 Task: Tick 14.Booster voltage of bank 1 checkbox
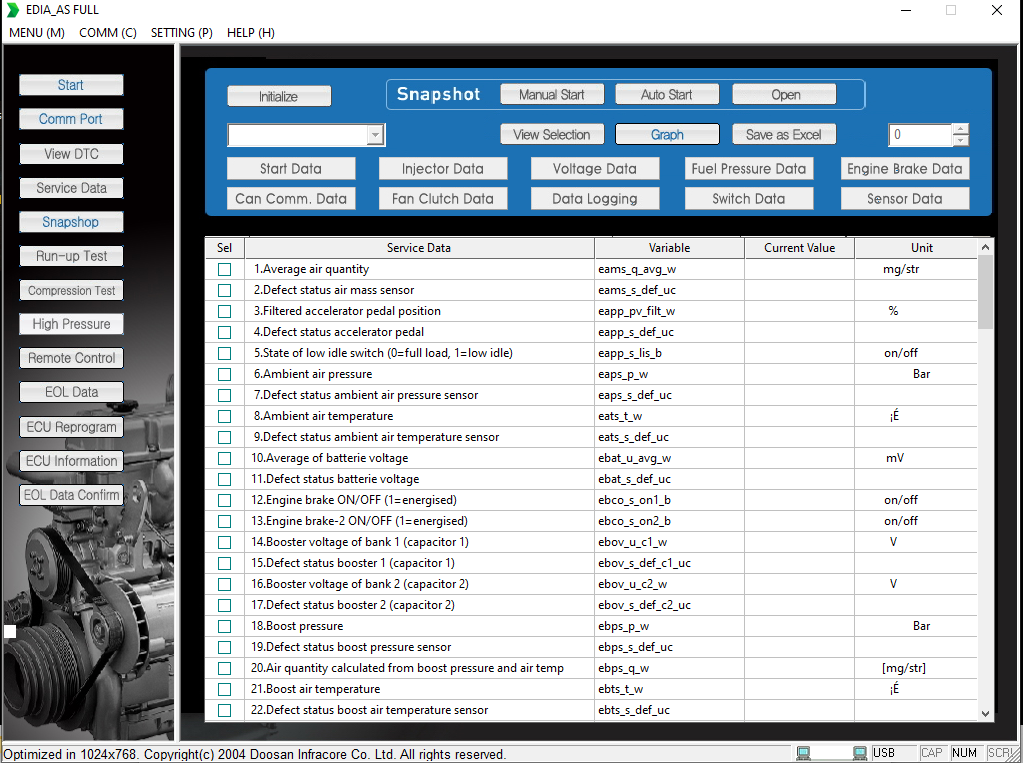(224, 542)
